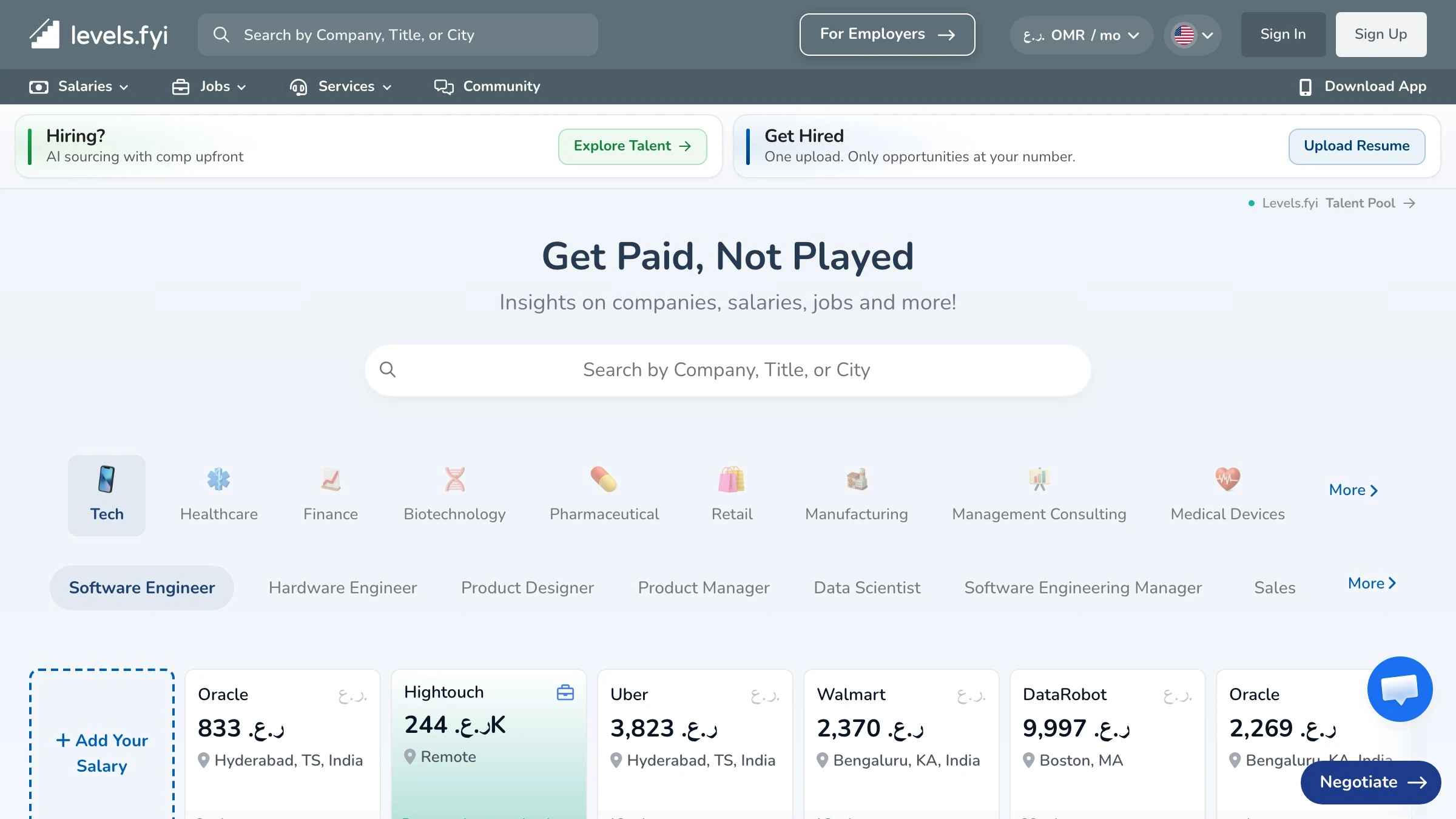1456x819 pixels.
Task: Select the Healthcare industry icon
Action: pyautogui.click(x=218, y=479)
